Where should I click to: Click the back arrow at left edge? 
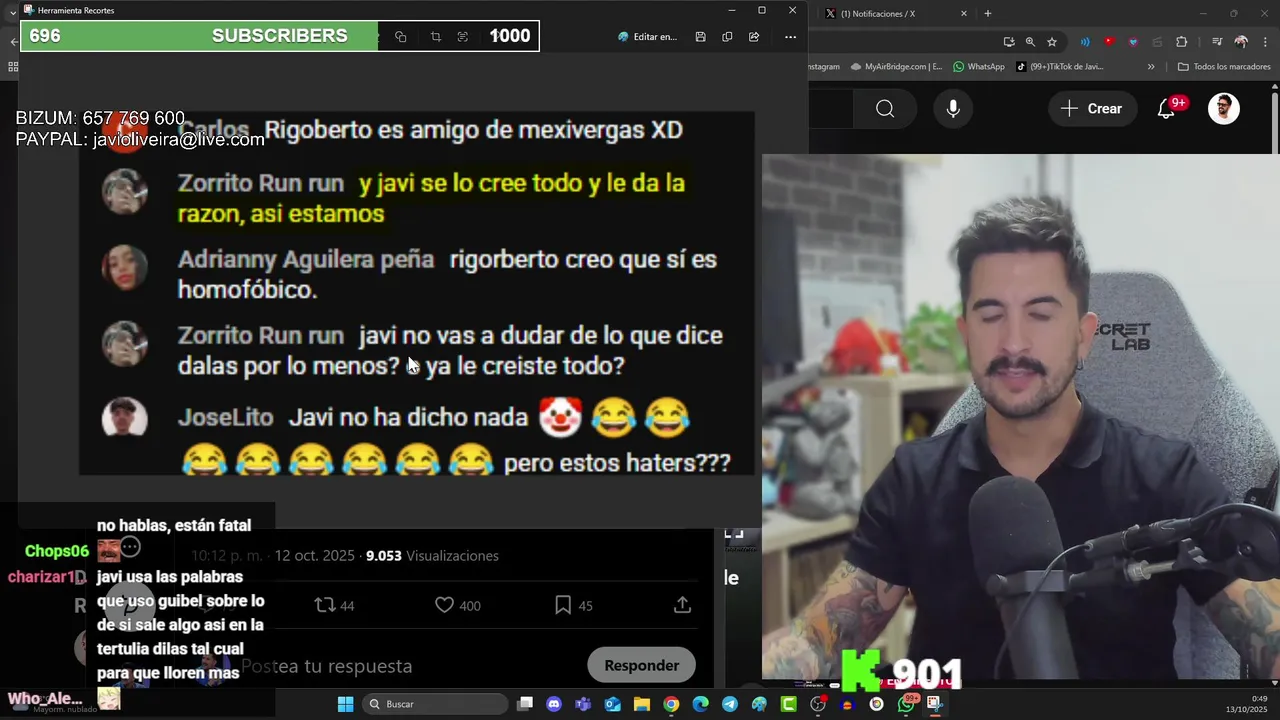(12, 42)
